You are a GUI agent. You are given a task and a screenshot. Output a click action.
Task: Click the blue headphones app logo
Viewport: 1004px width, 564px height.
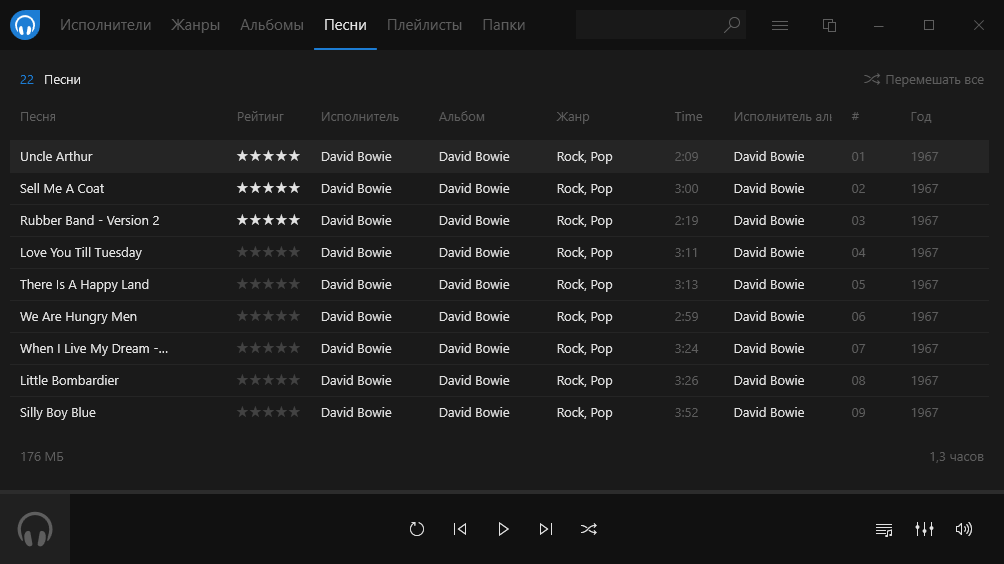[x=25, y=25]
